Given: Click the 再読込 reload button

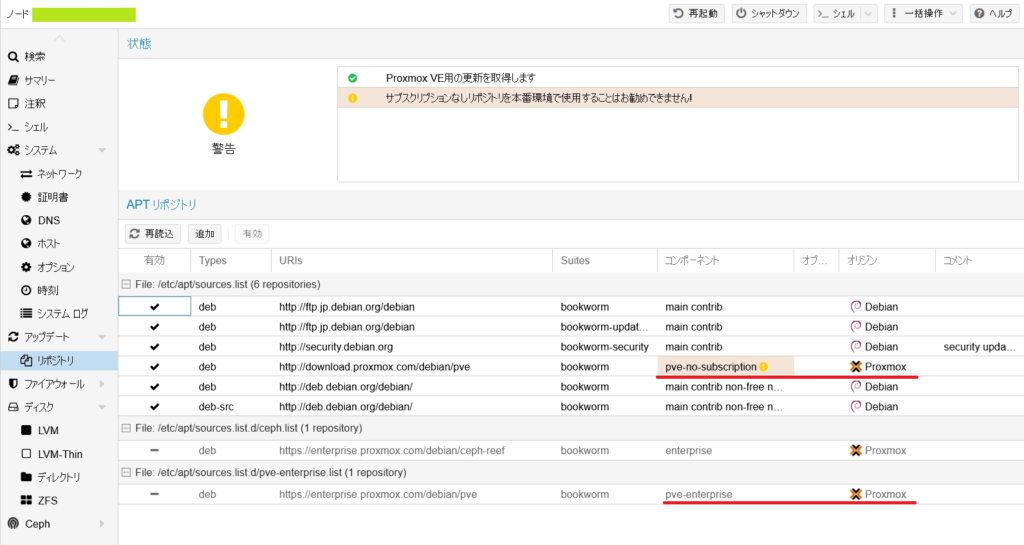Looking at the screenshot, I should pos(153,233).
